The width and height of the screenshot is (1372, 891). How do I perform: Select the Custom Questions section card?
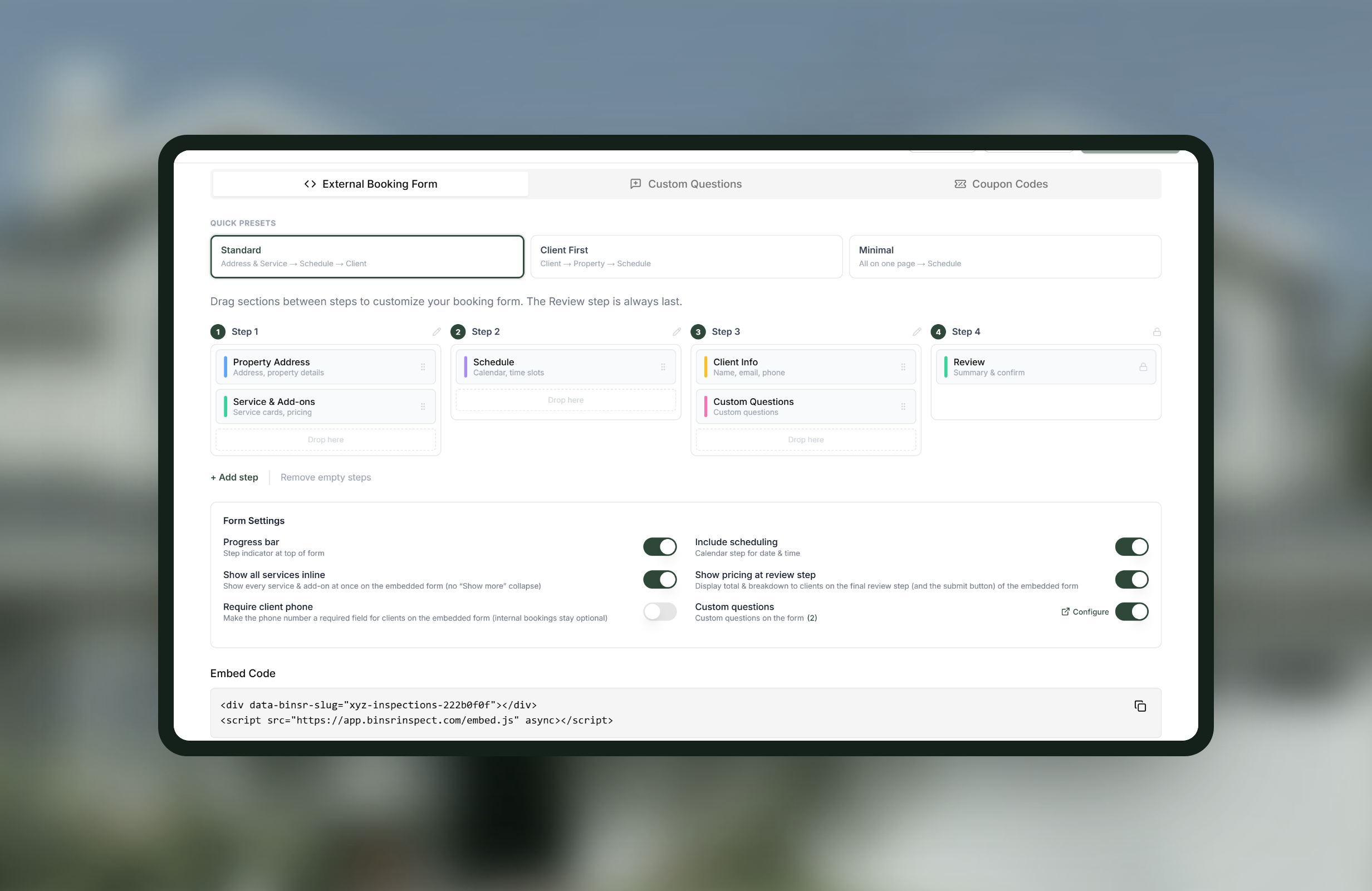tap(805, 407)
